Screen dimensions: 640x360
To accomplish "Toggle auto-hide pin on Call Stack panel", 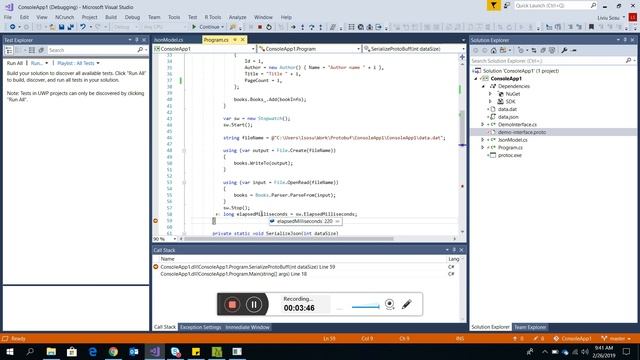I will click(454, 250).
